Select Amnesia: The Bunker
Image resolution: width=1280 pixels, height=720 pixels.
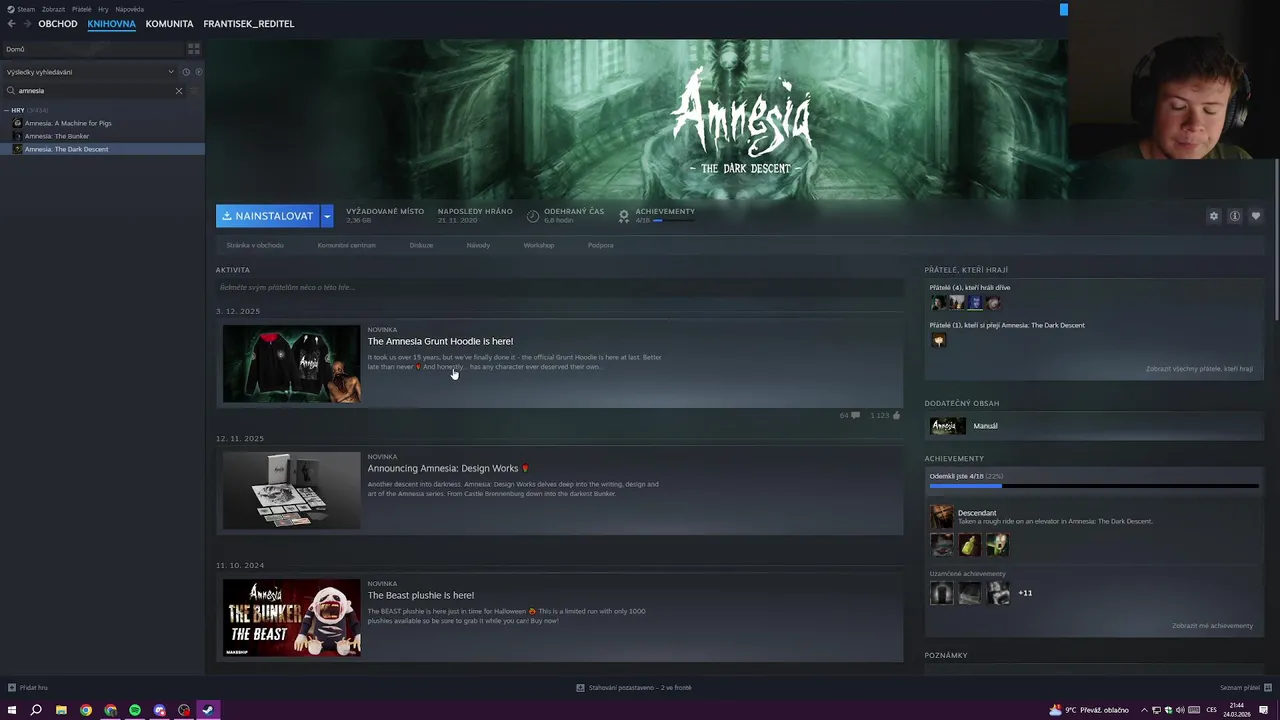coord(57,136)
